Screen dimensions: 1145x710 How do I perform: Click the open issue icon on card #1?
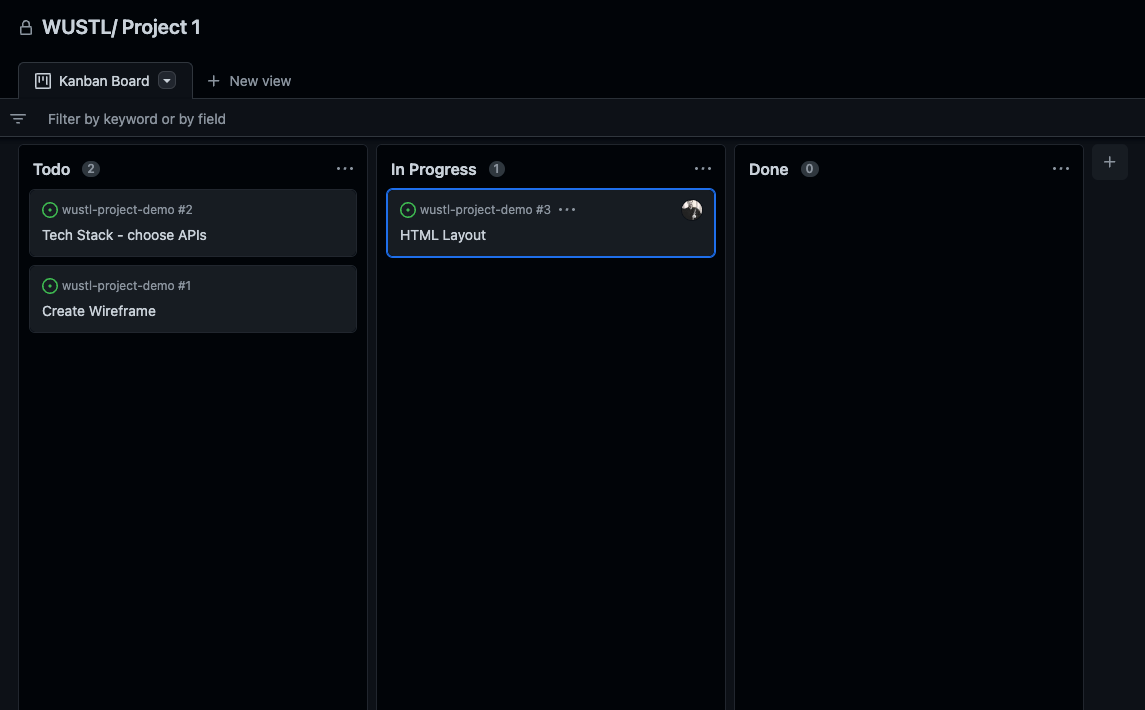click(x=50, y=286)
